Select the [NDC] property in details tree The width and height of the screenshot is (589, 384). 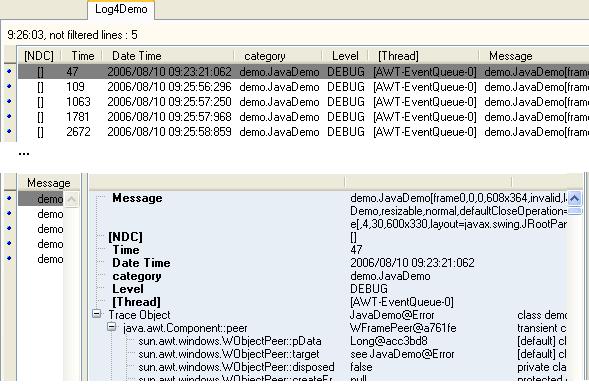coord(125,237)
